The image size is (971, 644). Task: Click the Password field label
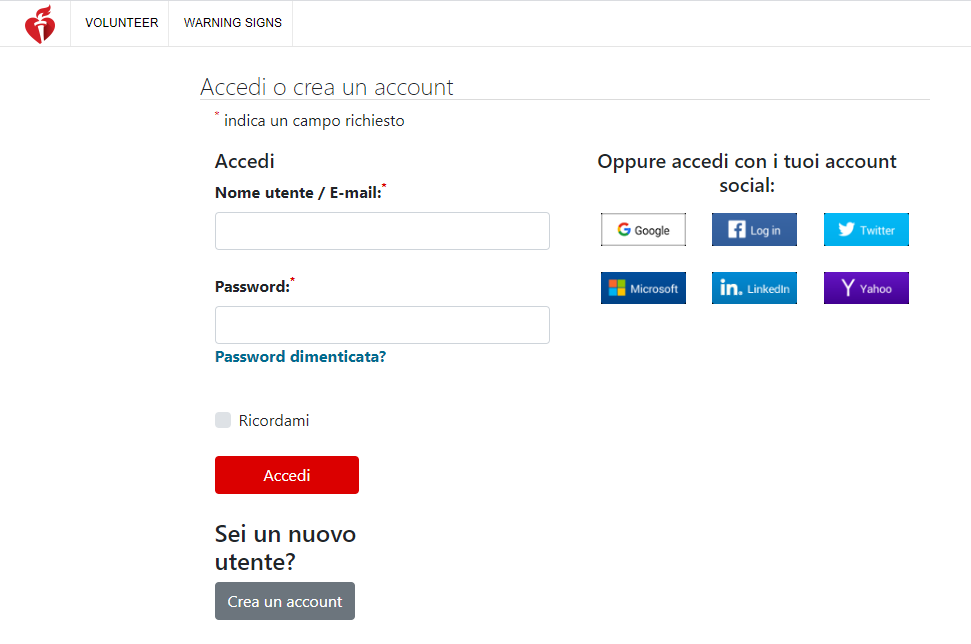[x=252, y=287]
